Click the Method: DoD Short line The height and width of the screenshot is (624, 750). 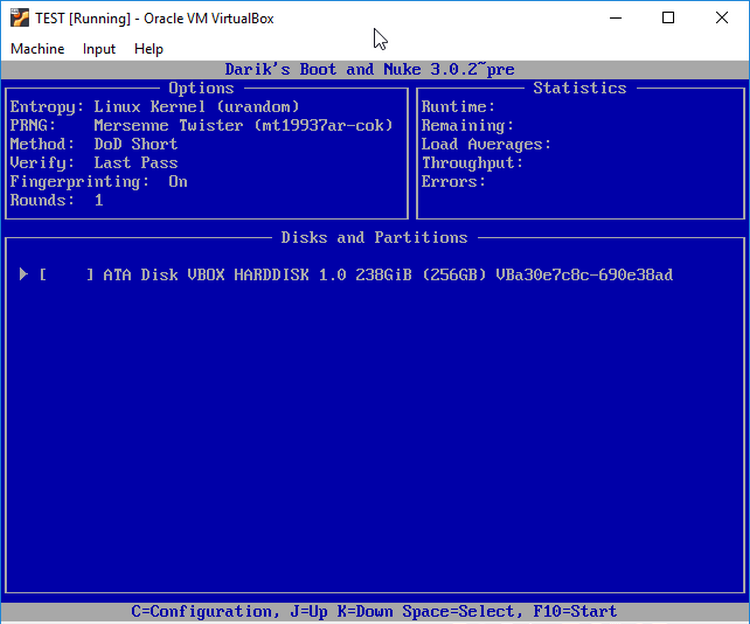coord(94,144)
